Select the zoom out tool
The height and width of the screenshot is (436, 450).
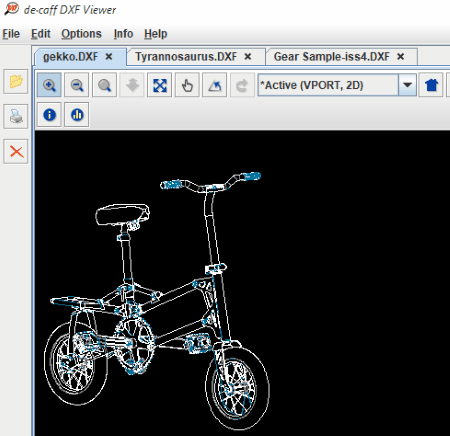[77, 85]
